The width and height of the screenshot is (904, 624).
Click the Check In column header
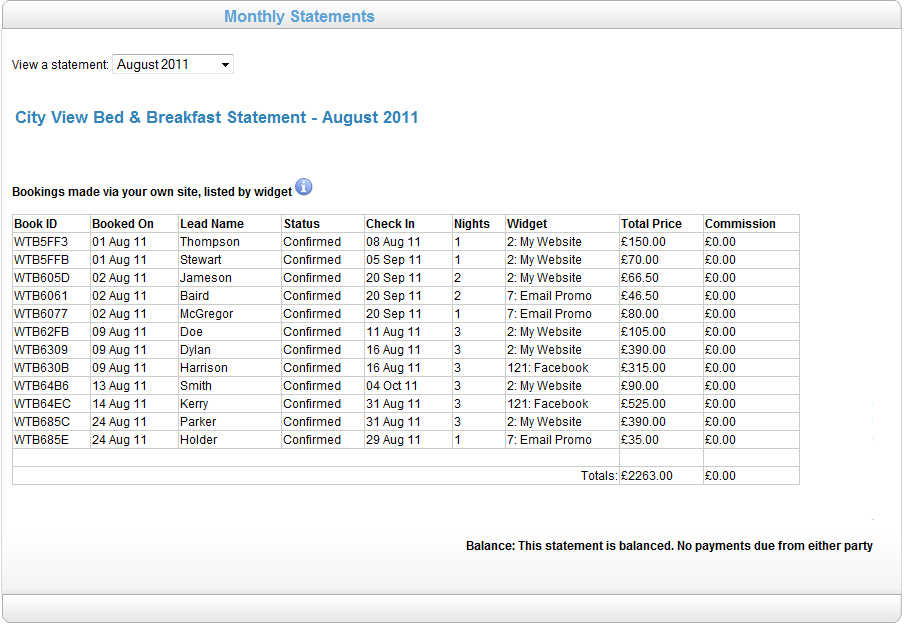tap(390, 224)
